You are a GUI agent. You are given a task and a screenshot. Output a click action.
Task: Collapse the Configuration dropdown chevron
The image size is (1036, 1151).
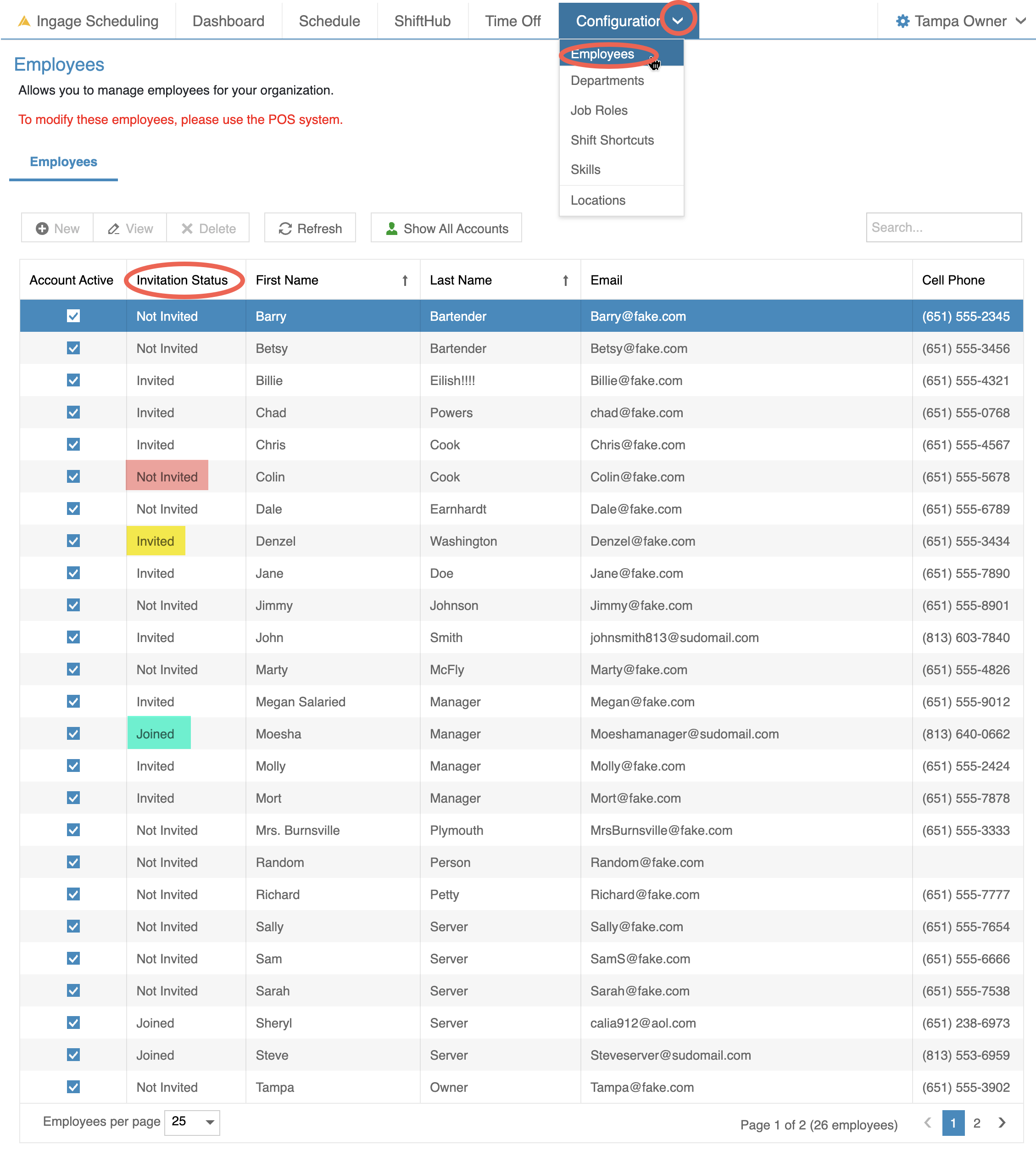point(677,21)
